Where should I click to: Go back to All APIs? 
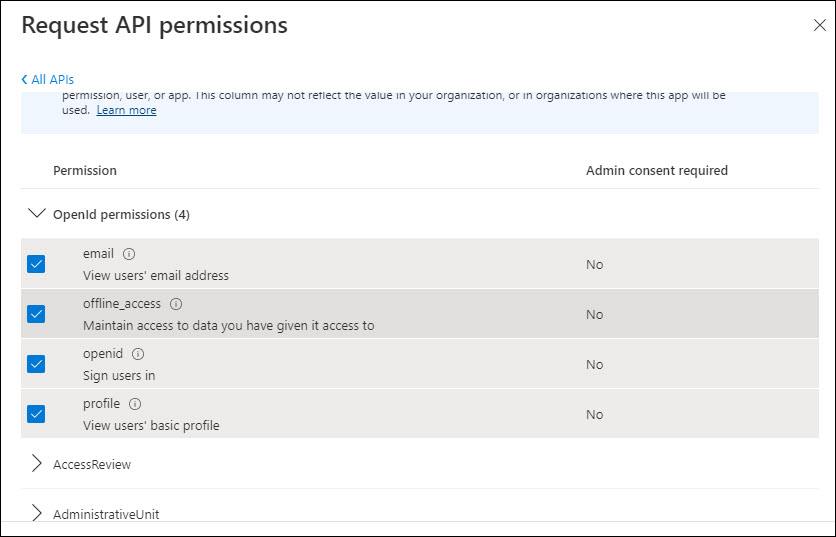47,79
